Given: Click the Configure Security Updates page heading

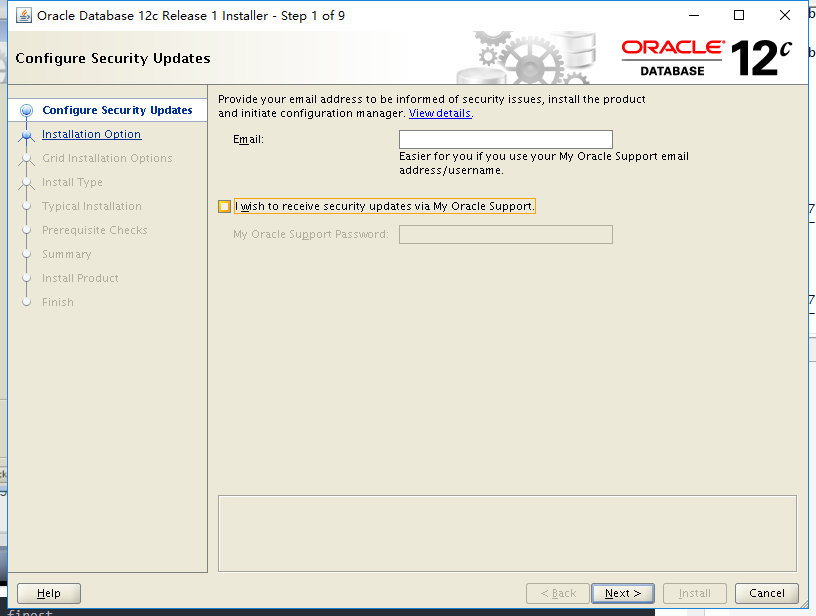Looking at the screenshot, I should click(113, 58).
